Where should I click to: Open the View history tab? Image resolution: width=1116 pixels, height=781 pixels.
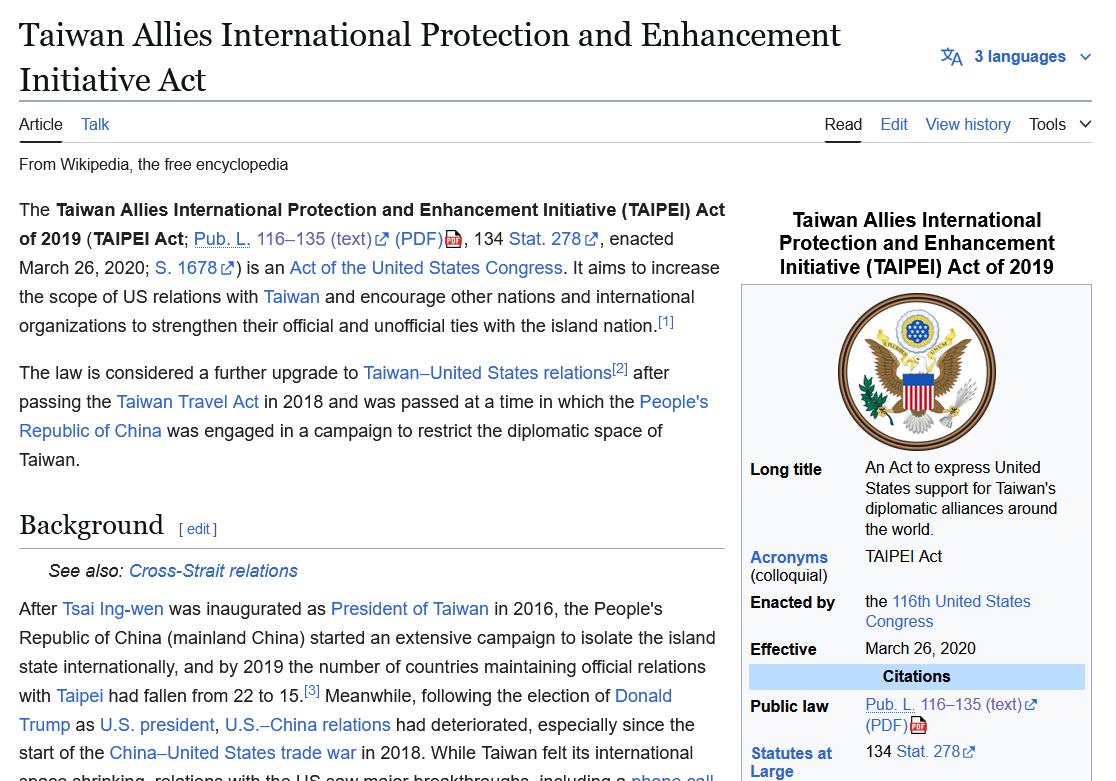click(968, 125)
